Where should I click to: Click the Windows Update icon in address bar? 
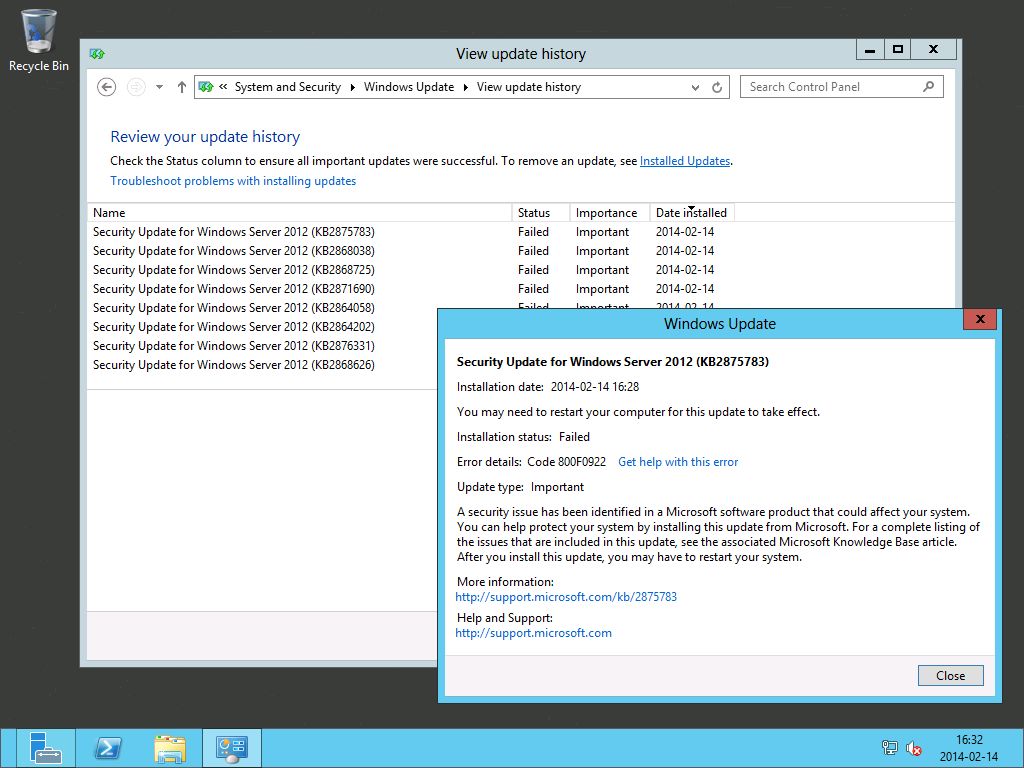point(206,87)
